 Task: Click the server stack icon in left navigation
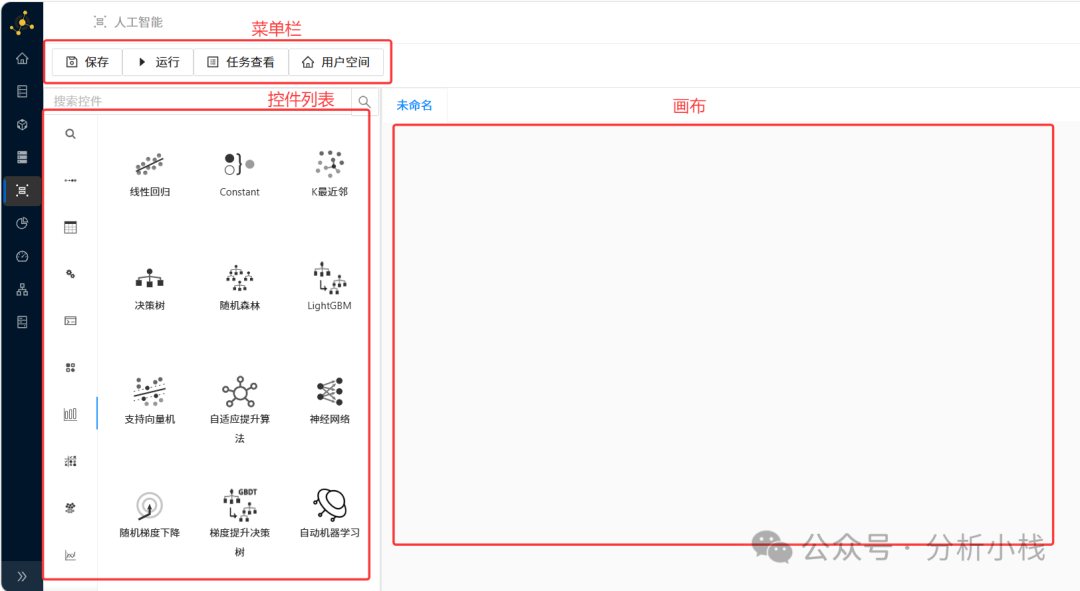22,157
